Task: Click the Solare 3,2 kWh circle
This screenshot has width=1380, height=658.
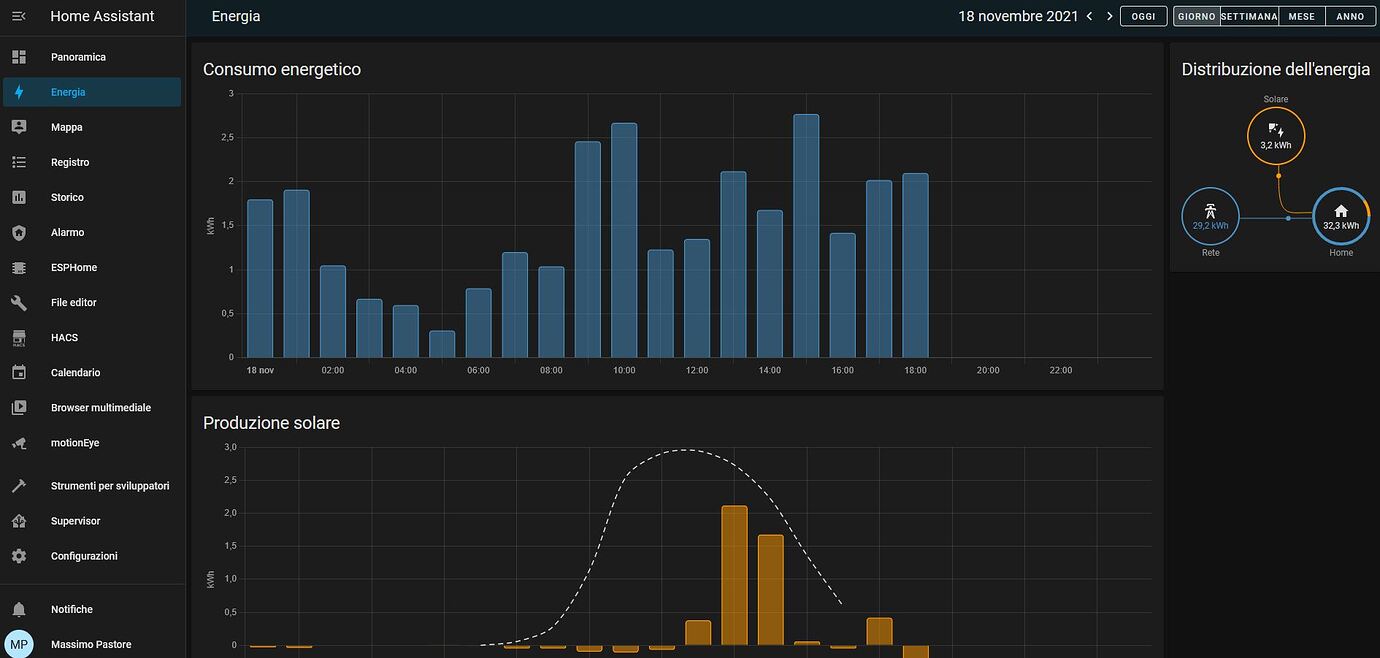Action: pos(1275,136)
